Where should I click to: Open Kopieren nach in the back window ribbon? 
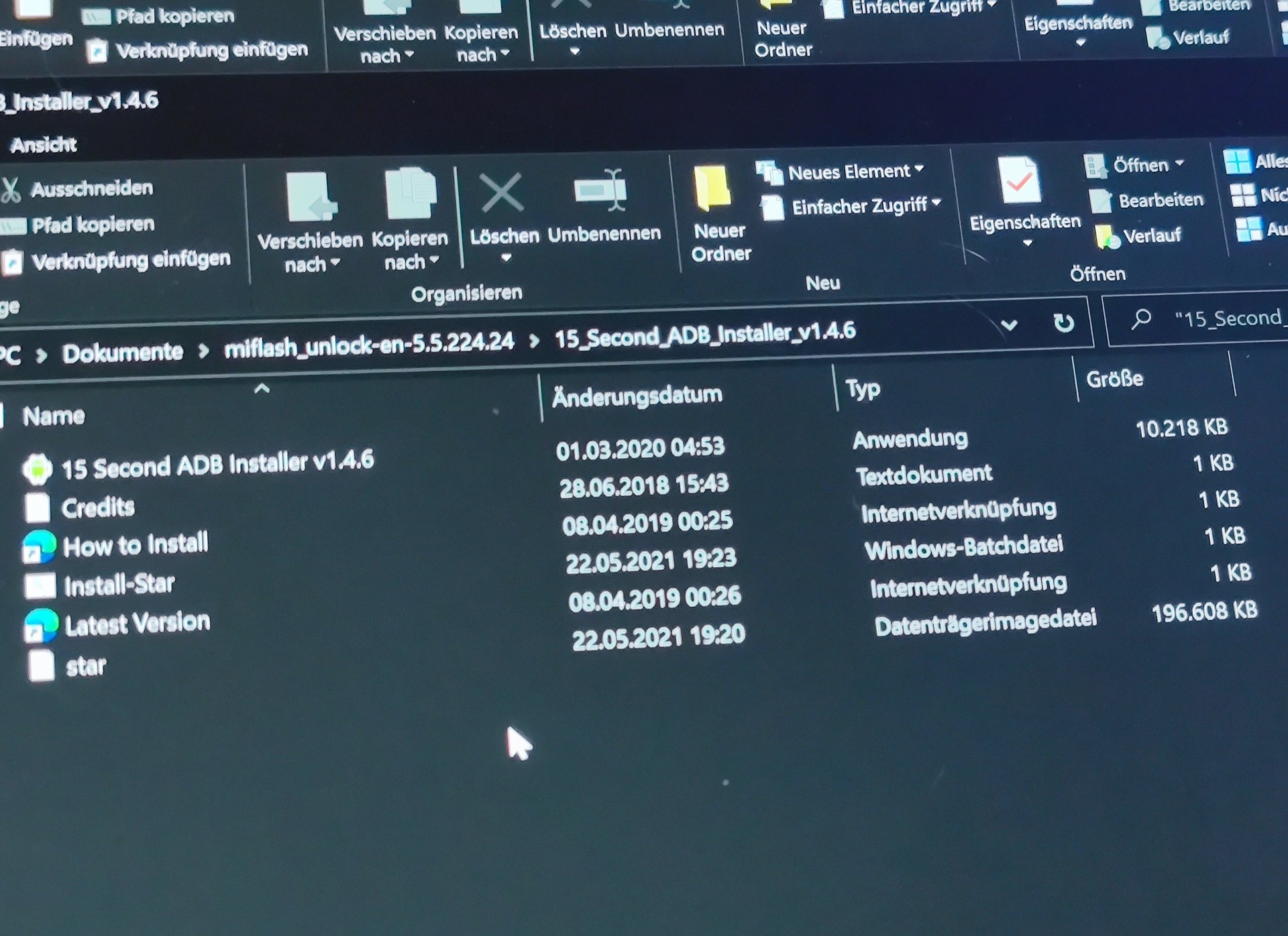click(x=481, y=43)
